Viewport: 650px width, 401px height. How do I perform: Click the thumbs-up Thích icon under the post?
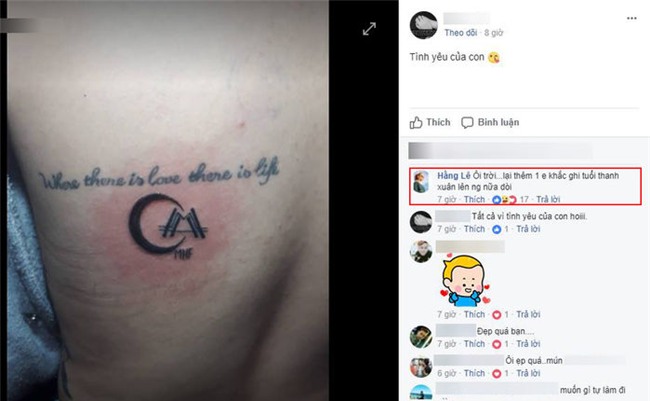point(416,122)
